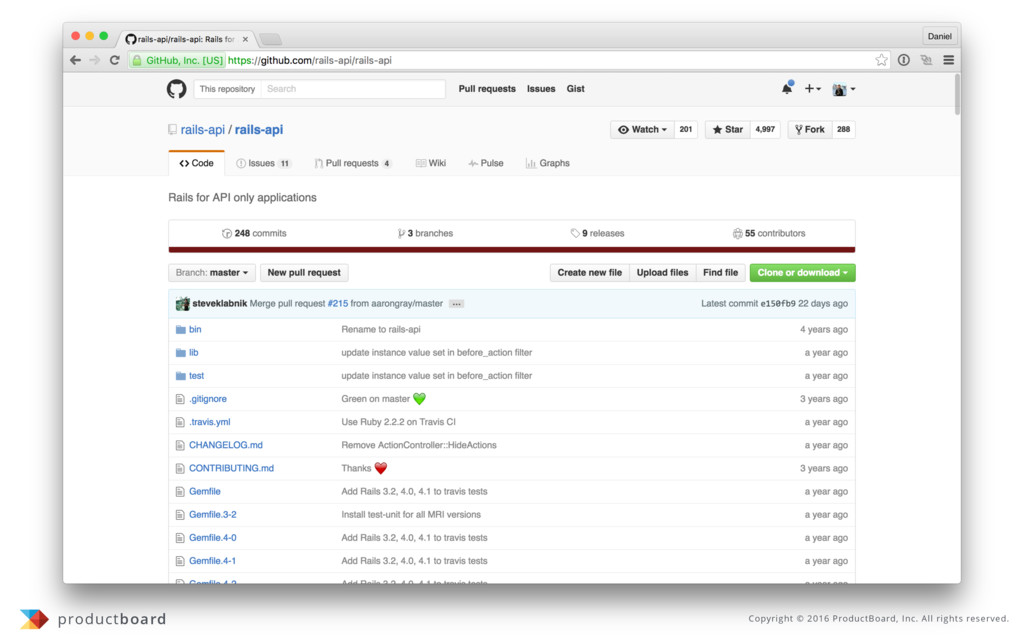Open pull request #215 link
Viewport: 1024px width, 640px height.
(x=338, y=304)
